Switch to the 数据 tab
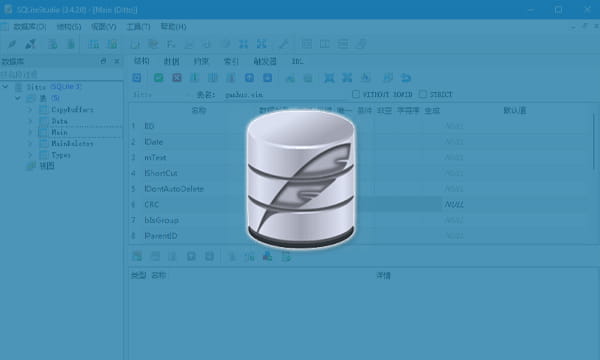The width and height of the screenshot is (600, 360). click(x=171, y=61)
